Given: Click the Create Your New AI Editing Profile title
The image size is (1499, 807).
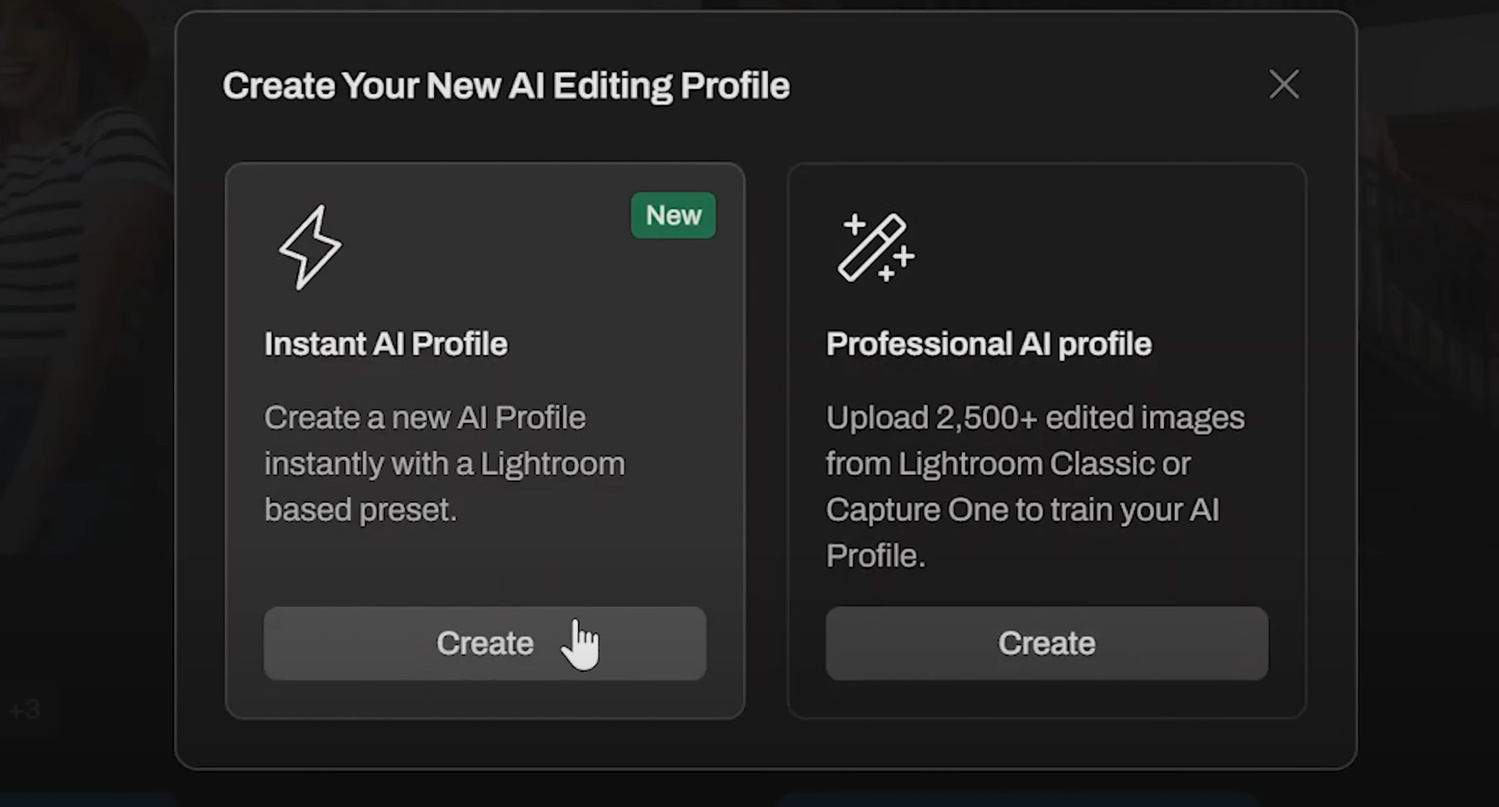Looking at the screenshot, I should 506,86.
